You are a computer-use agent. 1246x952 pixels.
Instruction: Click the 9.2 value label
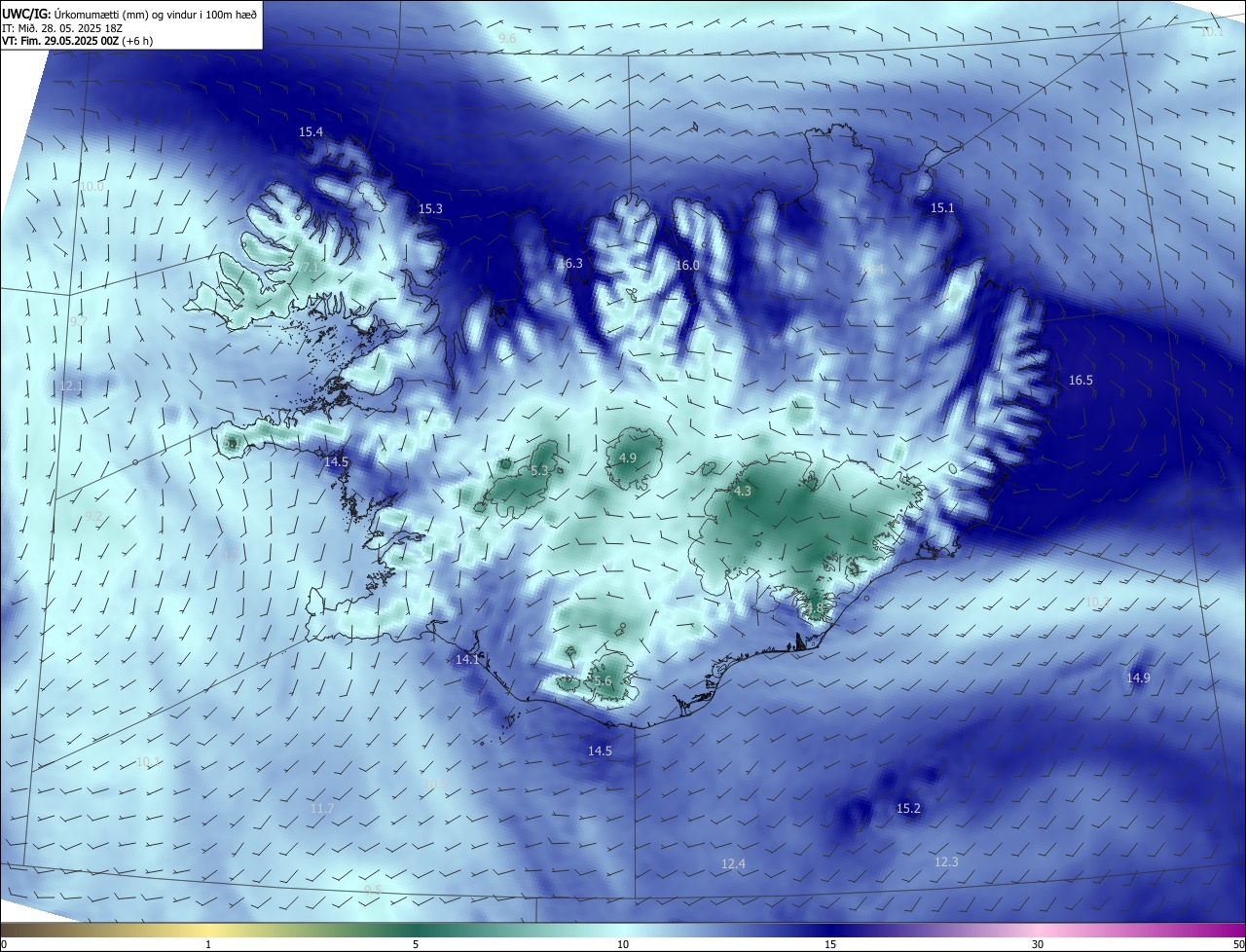[93, 515]
